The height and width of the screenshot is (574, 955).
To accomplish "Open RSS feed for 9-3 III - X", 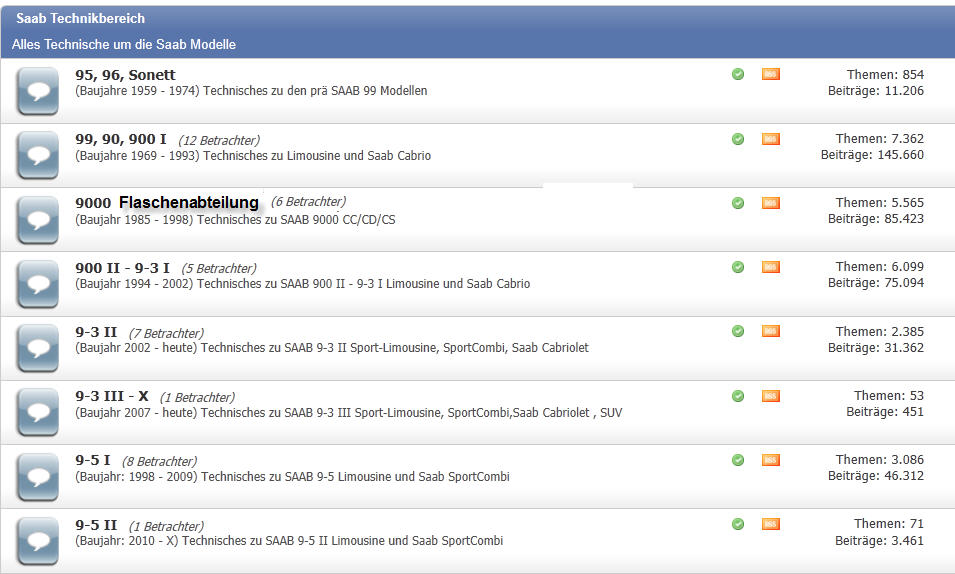I will [x=770, y=396].
